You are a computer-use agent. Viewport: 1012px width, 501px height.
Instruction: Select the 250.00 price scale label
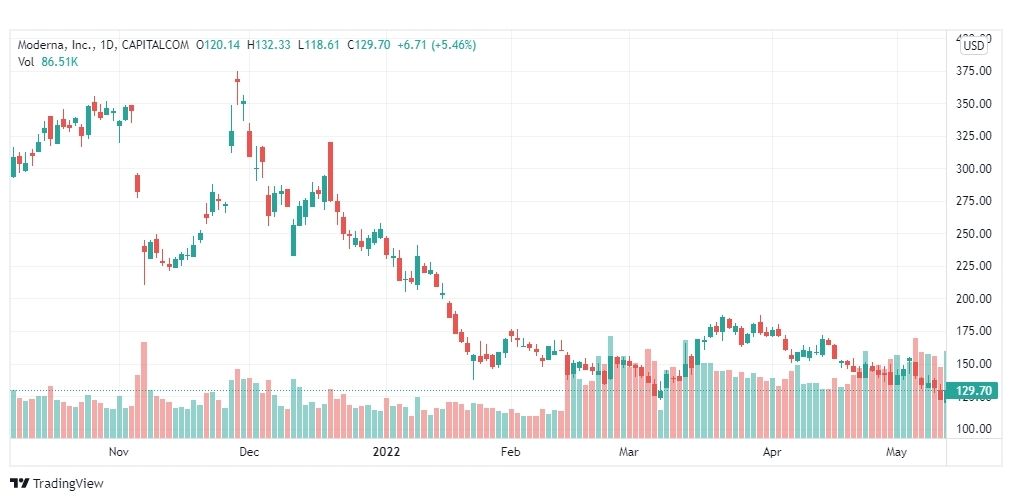pyautogui.click(x=973, y=234)
